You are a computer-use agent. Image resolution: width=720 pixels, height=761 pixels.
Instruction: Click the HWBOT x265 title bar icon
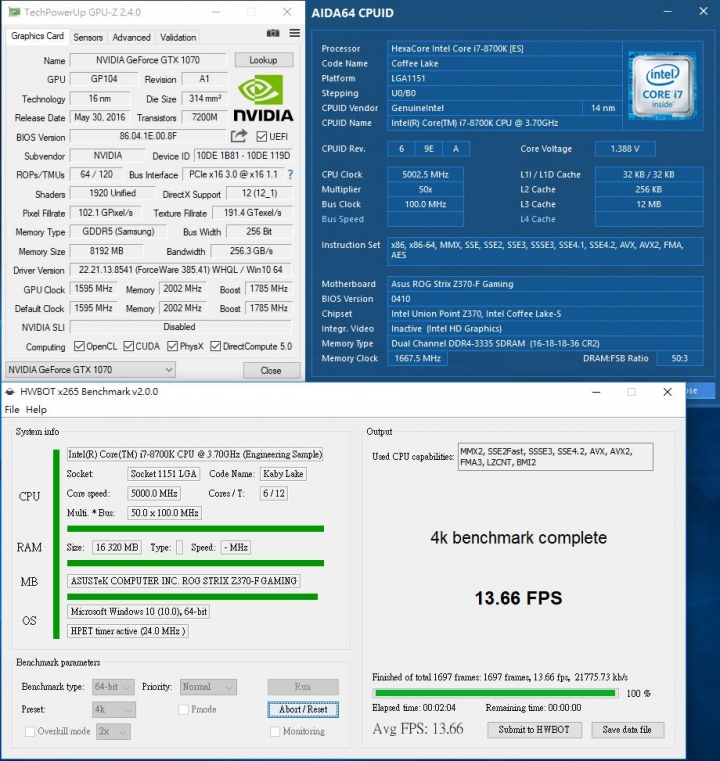coord(10,392)
